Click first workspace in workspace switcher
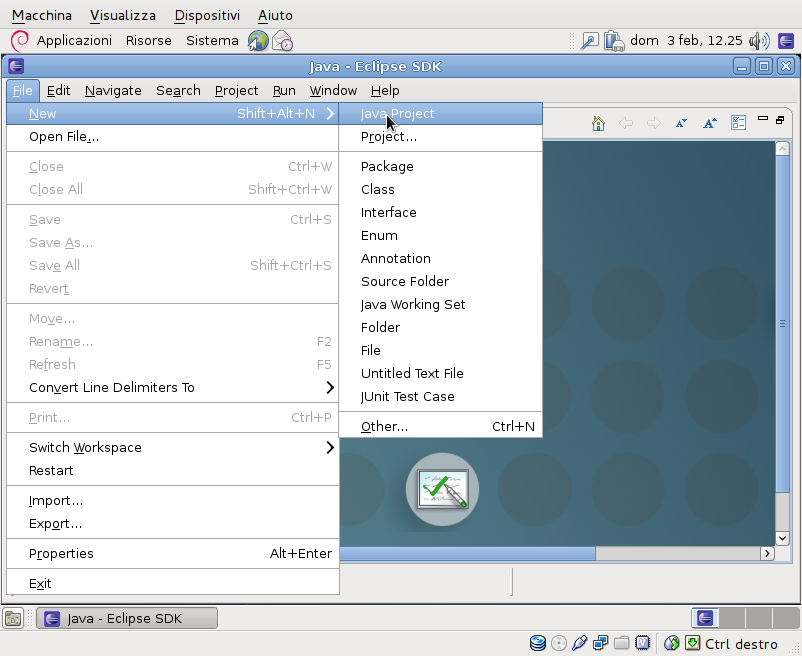This screenshot has width=802, height=656. pos(705,618)
